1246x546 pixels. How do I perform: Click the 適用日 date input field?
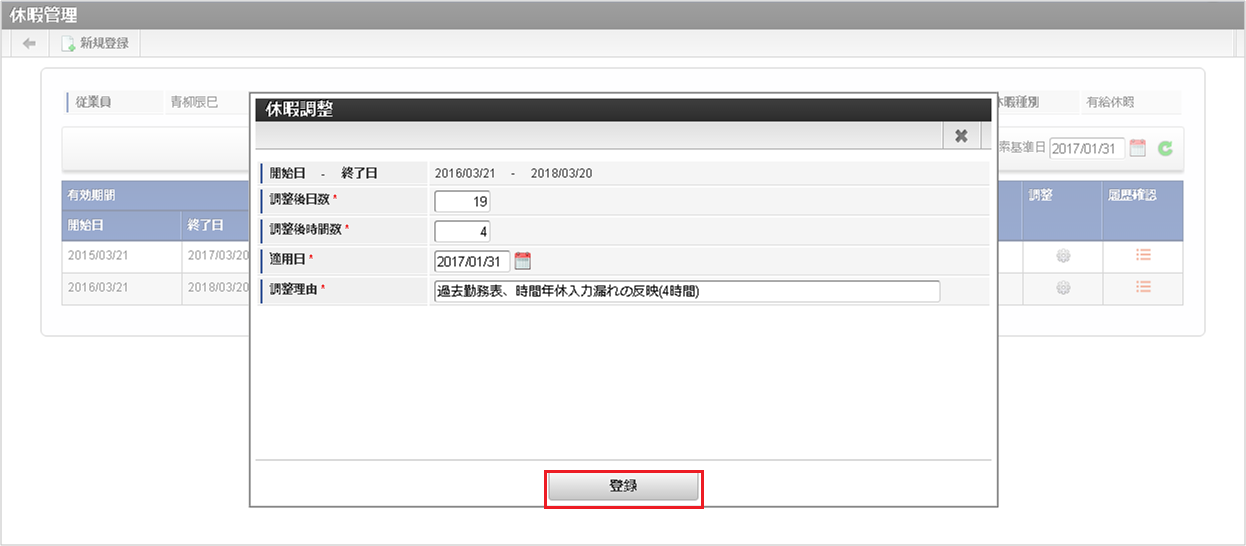coord(472,261)
